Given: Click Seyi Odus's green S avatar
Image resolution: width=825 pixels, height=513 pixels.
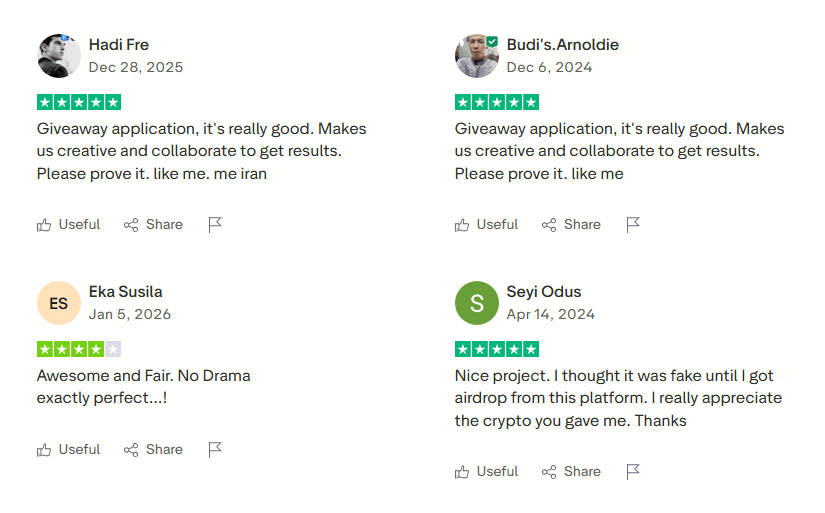Looking at the screenshot, I should (x=477, y=303).
